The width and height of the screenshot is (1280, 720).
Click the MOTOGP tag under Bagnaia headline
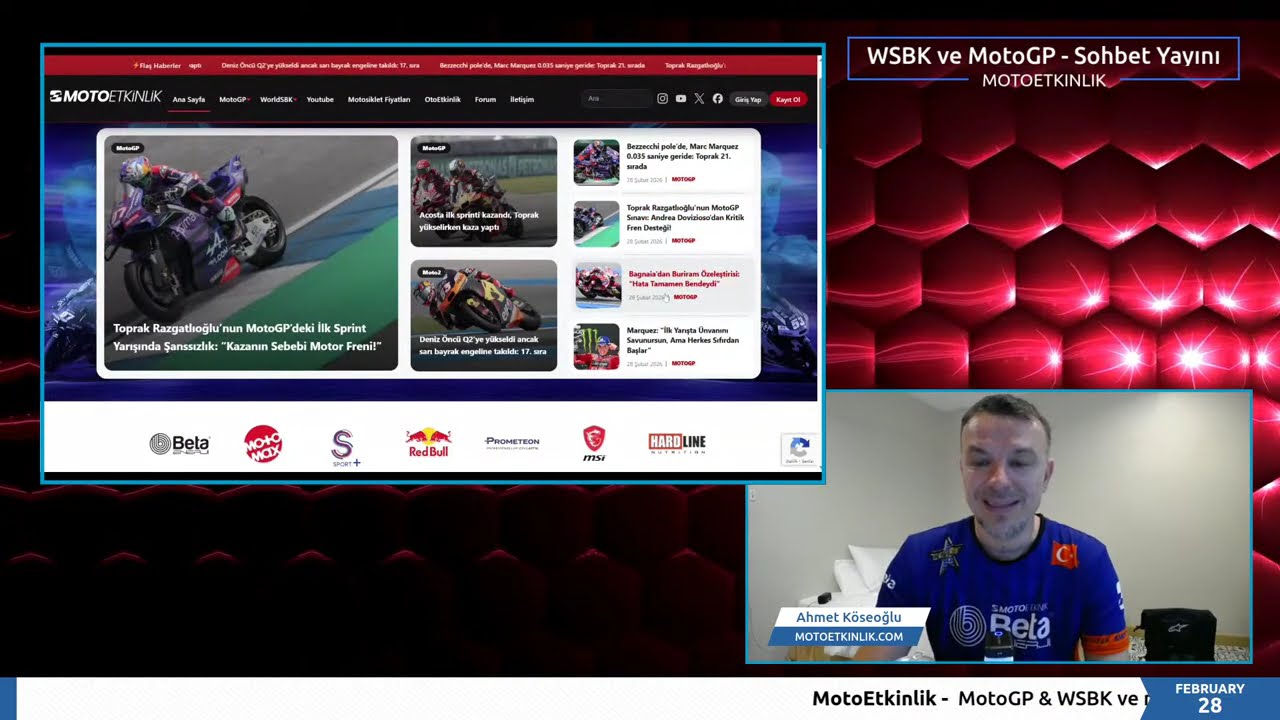[685, 297]
